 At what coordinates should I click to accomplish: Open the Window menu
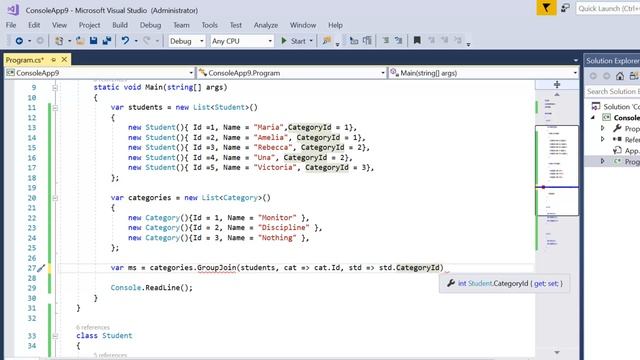(303, 25)
